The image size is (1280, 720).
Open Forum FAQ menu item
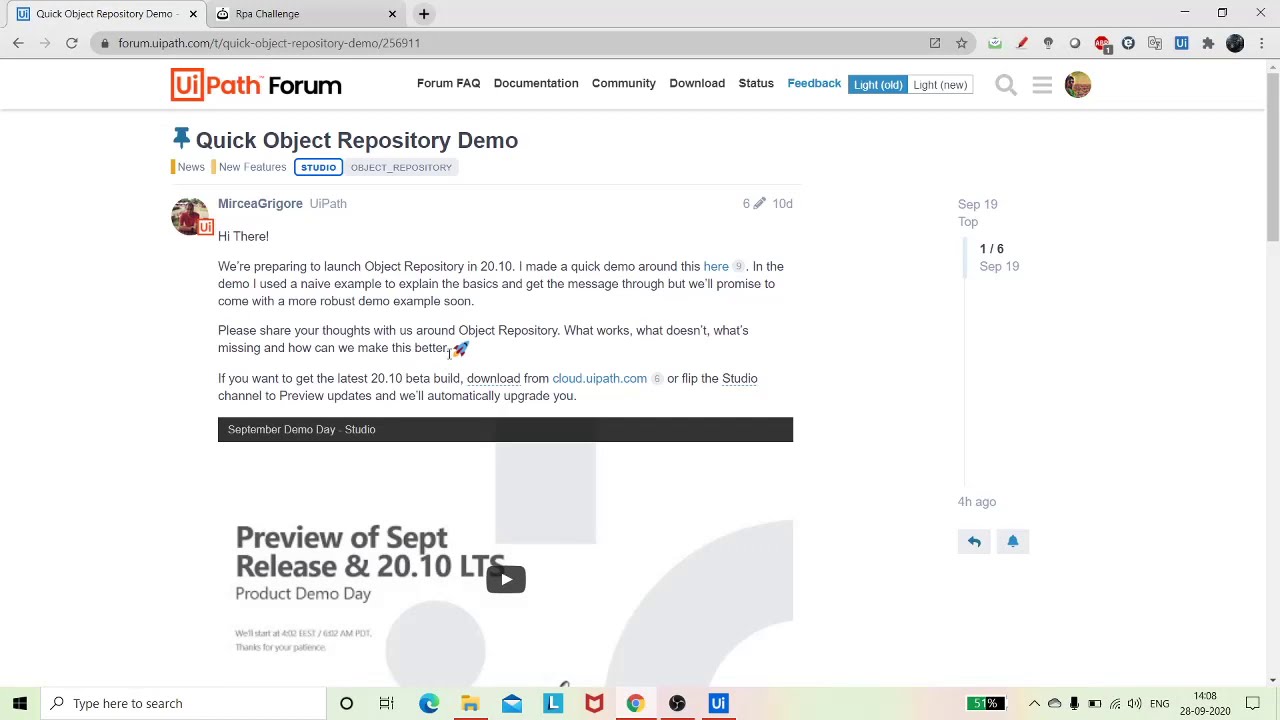point(448,83)
